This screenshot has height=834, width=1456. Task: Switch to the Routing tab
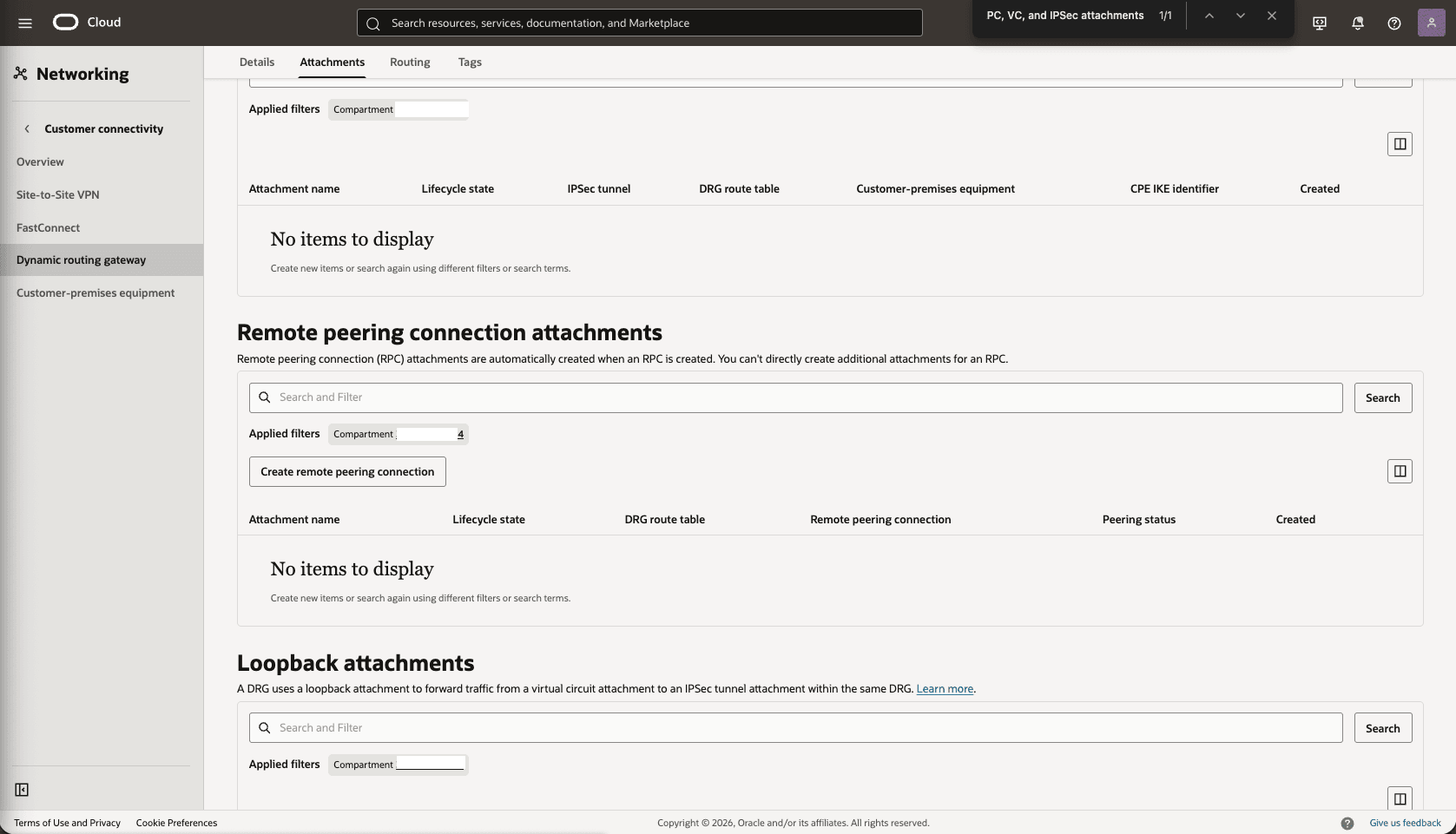(x=409, y=62)
